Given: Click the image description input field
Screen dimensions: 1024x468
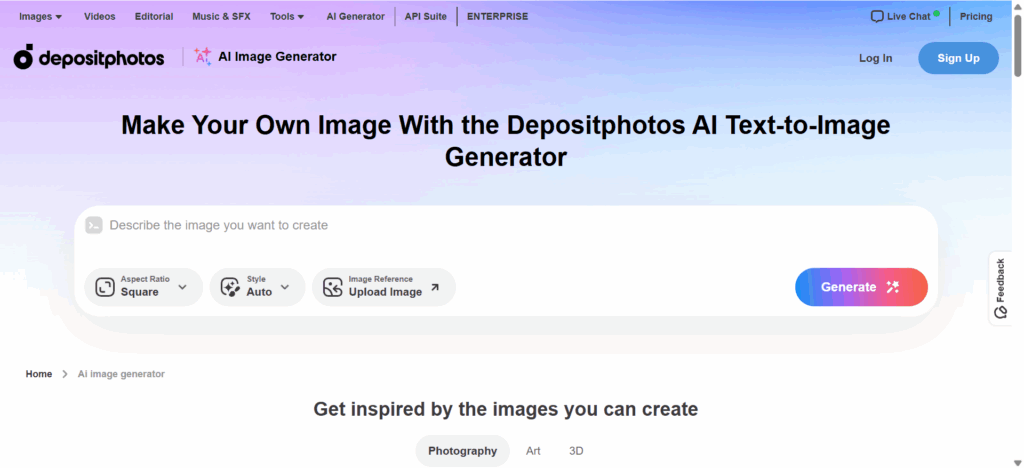Looking at the screenshot, I should coord(500,225).
